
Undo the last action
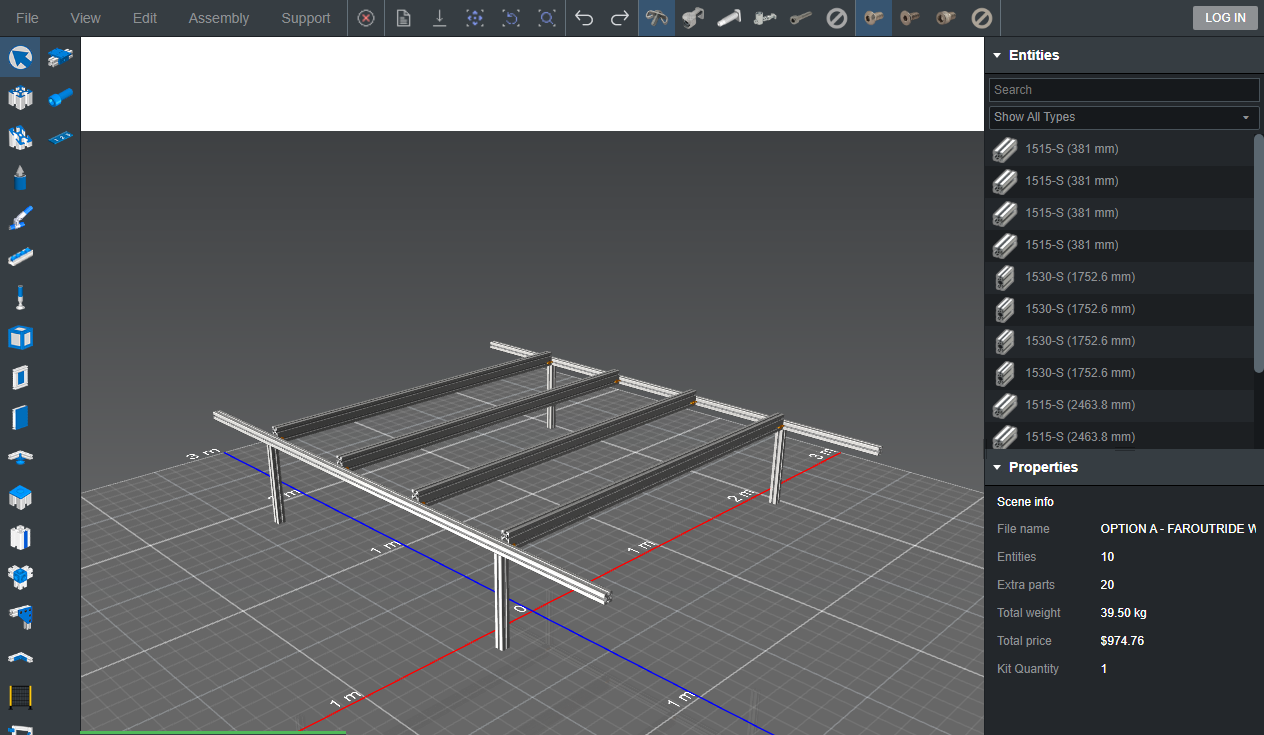585,18
